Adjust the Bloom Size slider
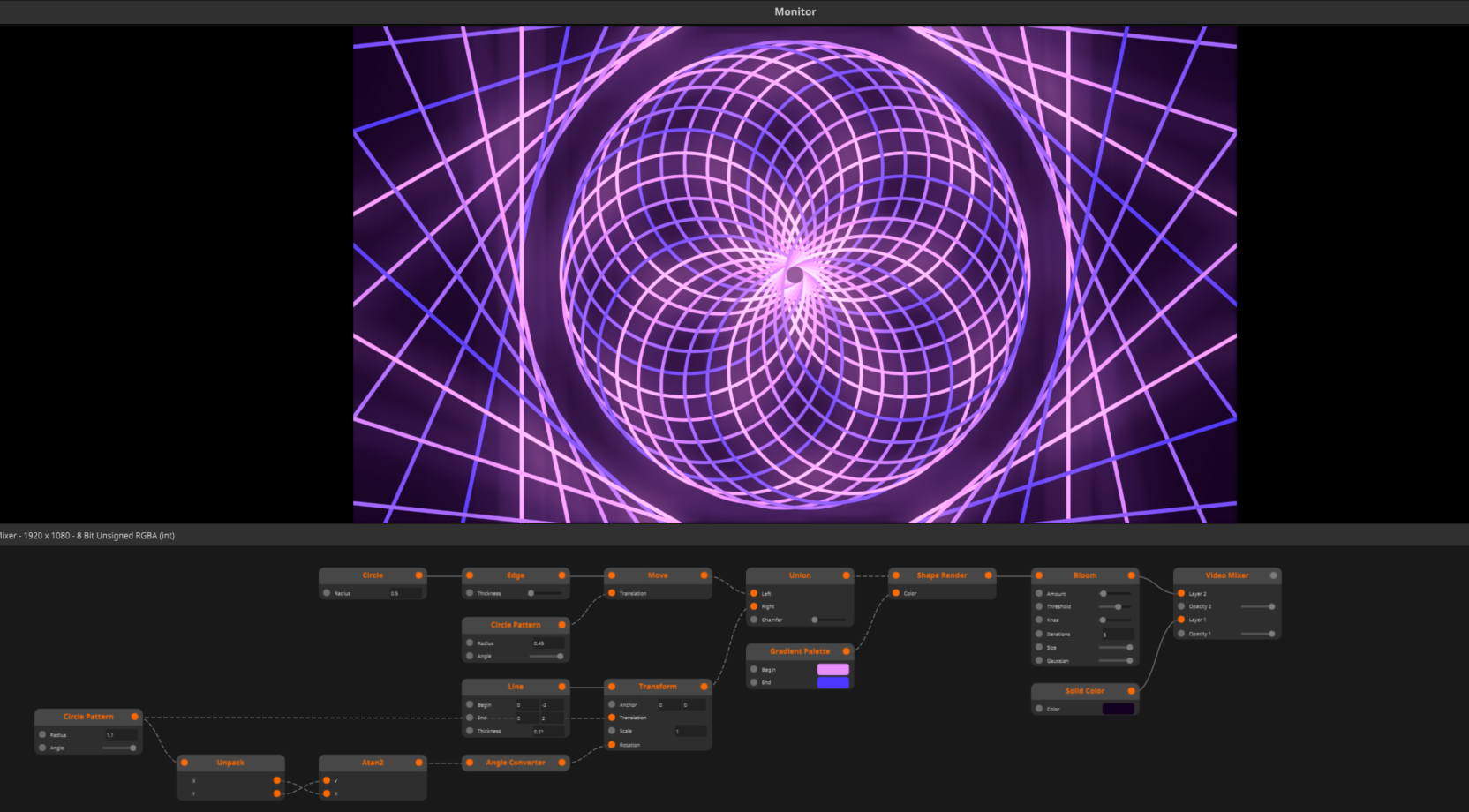Viewport: 1469px width, 812px height. 1115,647
